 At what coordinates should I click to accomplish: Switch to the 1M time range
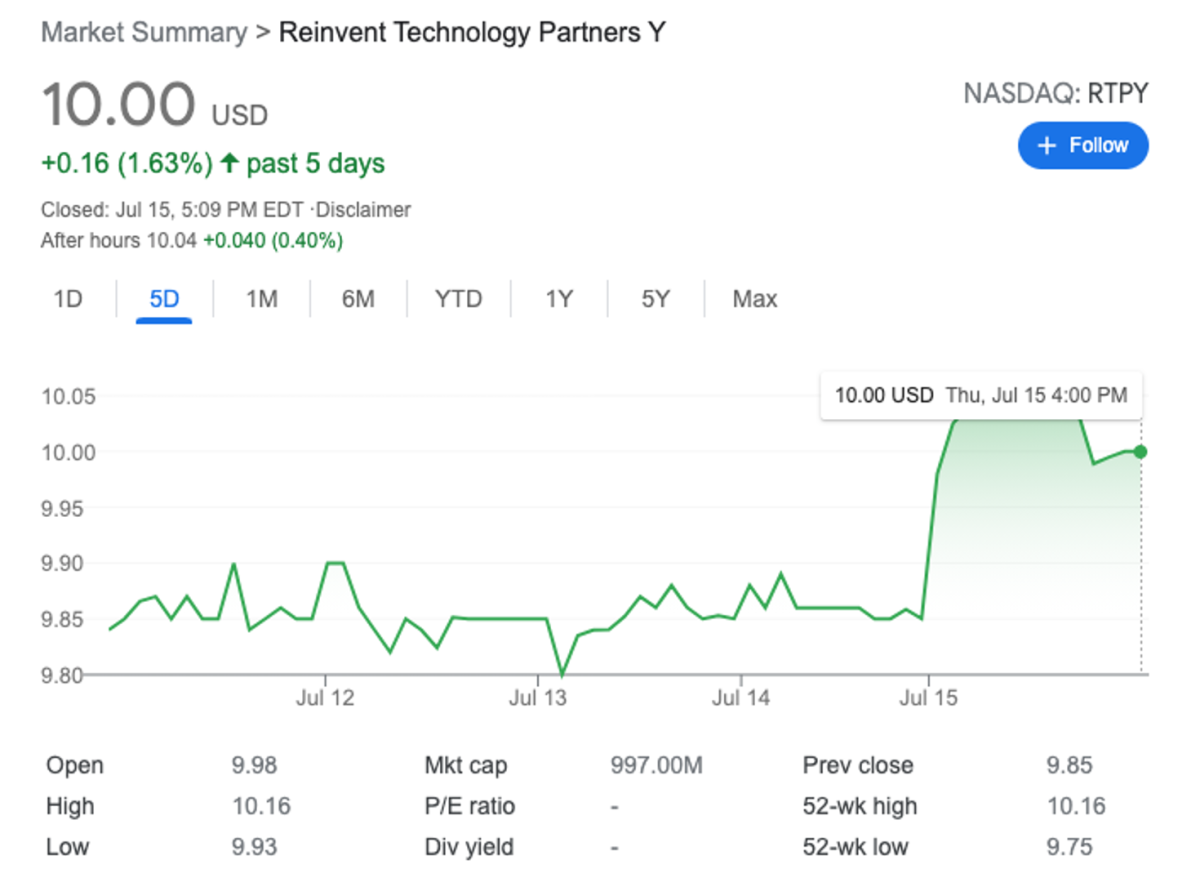pyautogui.click(x=261, y=299)
